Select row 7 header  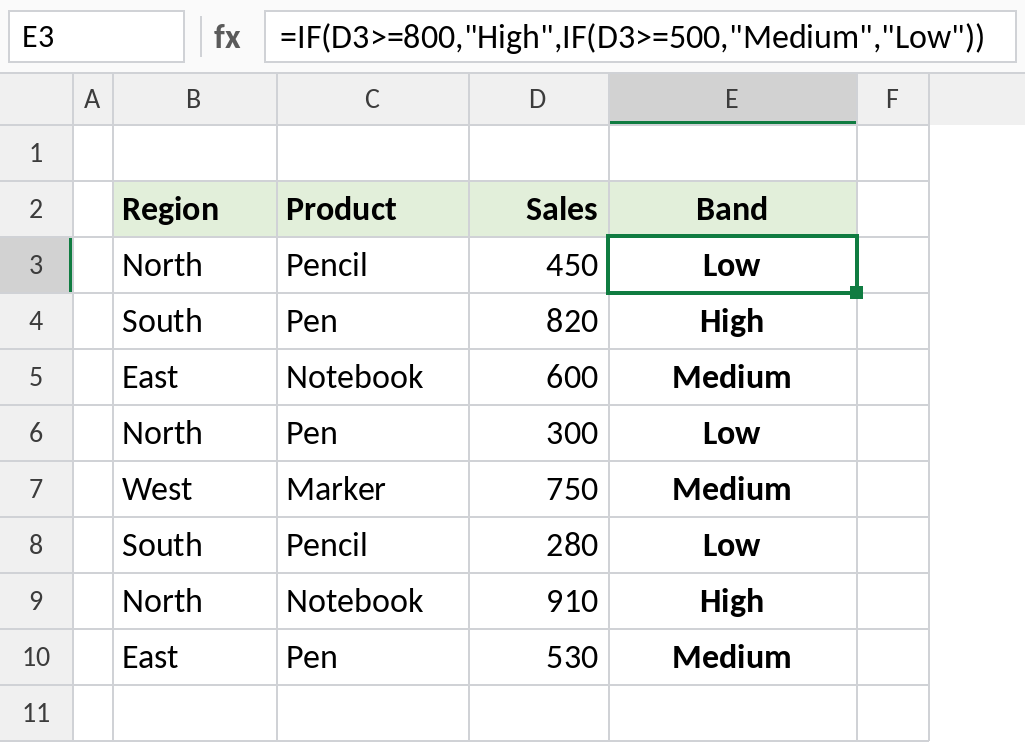click(36, 489)
